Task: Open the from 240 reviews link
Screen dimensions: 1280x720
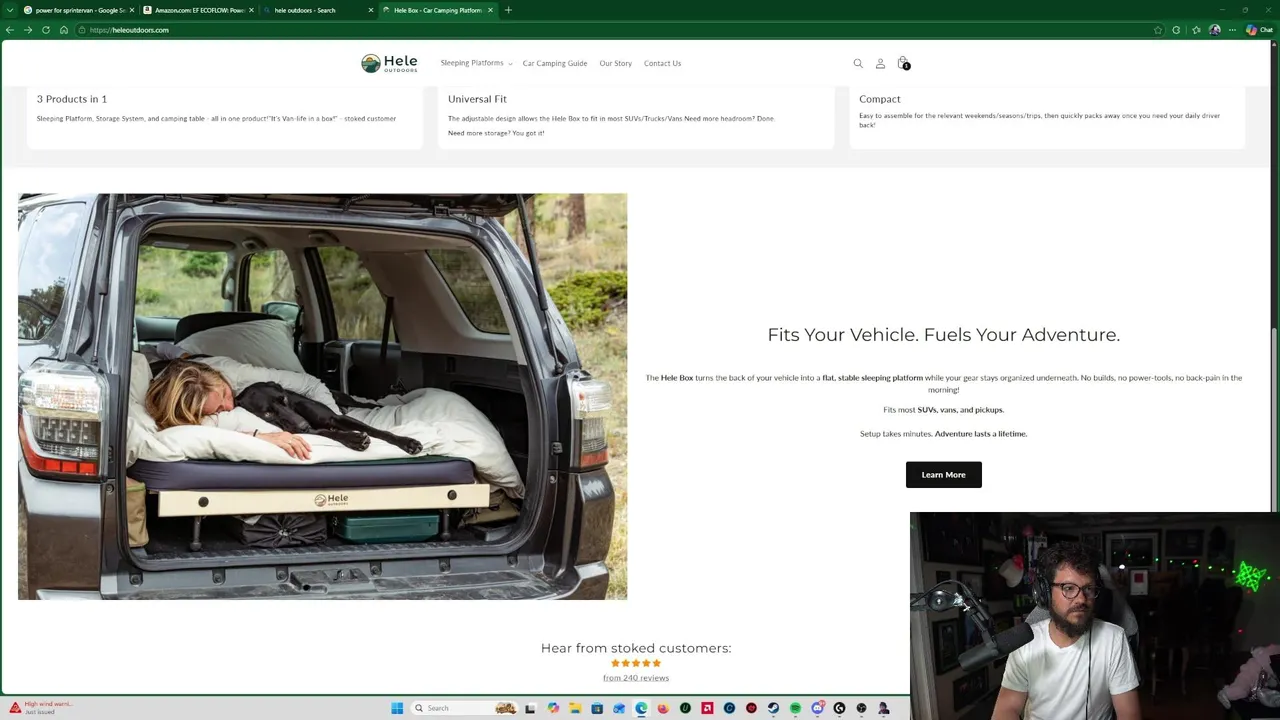Action: [636, 678]
